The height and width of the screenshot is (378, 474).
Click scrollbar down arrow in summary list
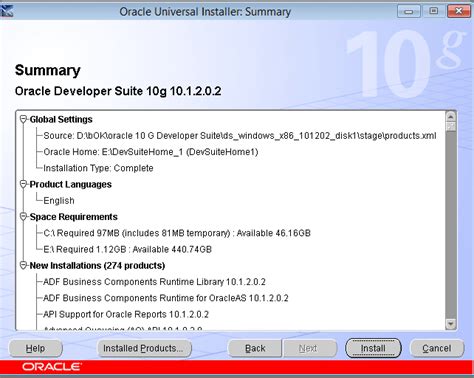pyautogui.click(x=451, y=324)
